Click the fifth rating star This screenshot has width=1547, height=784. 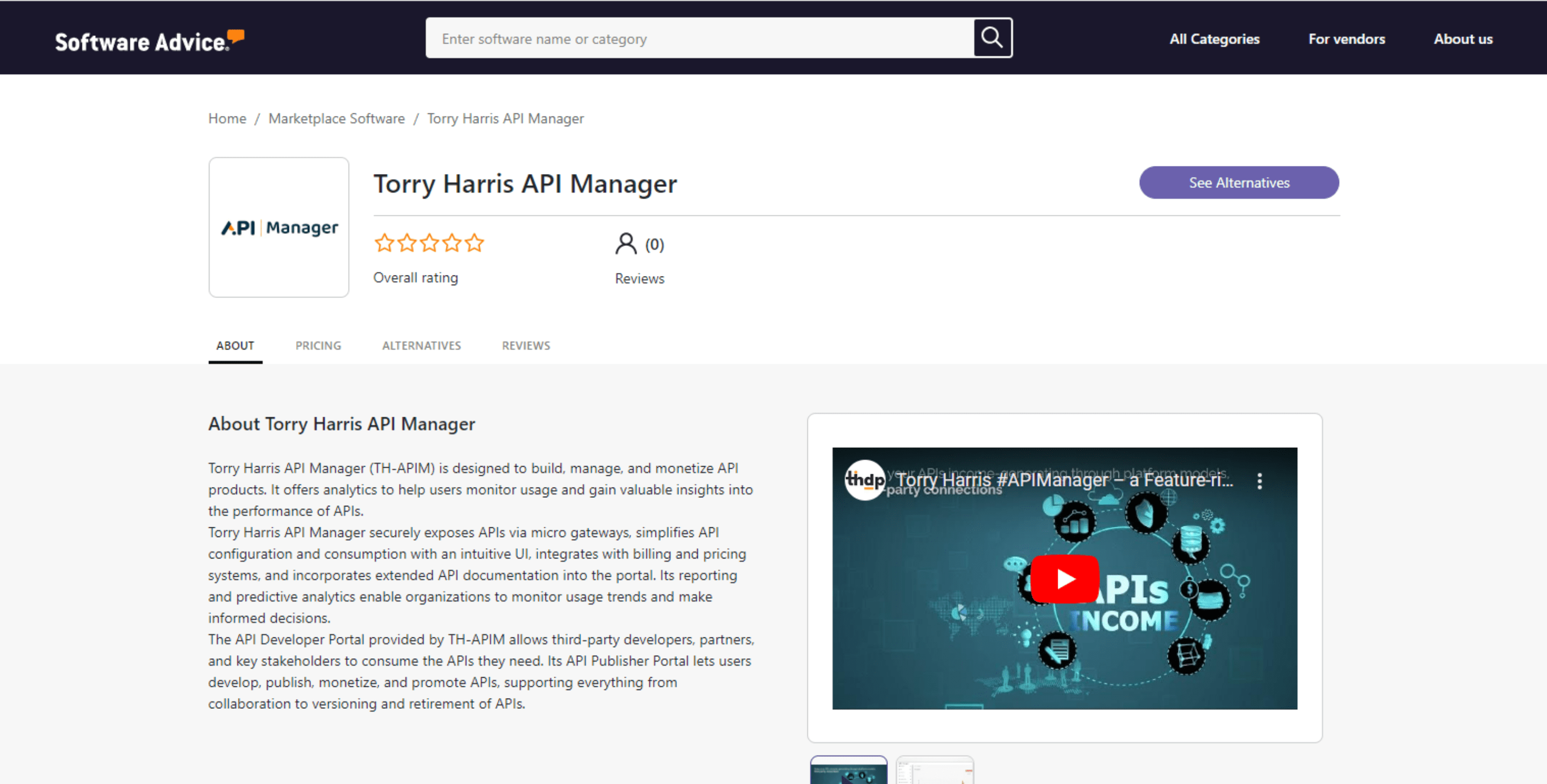(x=474, y=243)
